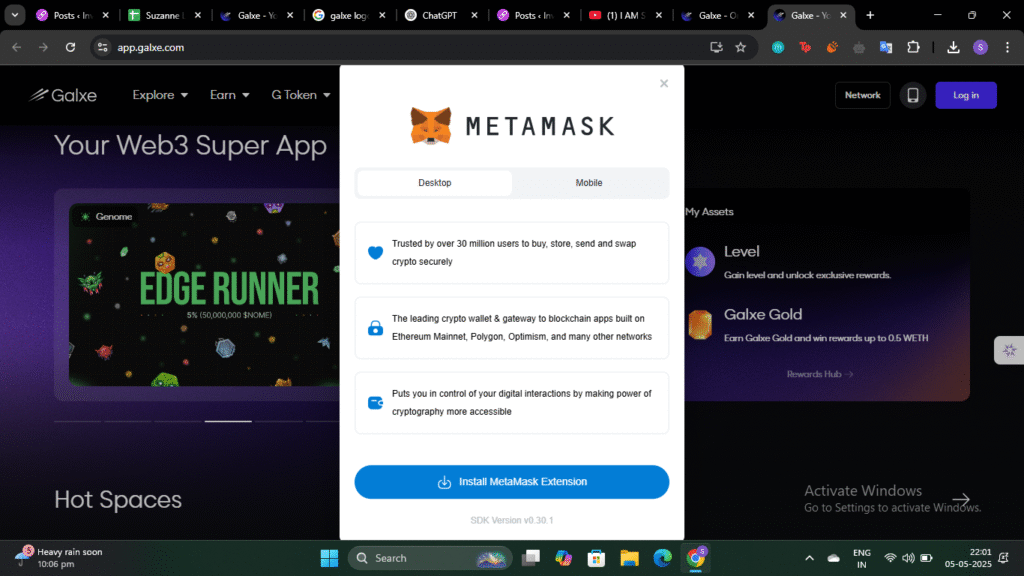Open Microsoft Store from the taskbar
Screen dimensions: 1024x576
[596, 558]
